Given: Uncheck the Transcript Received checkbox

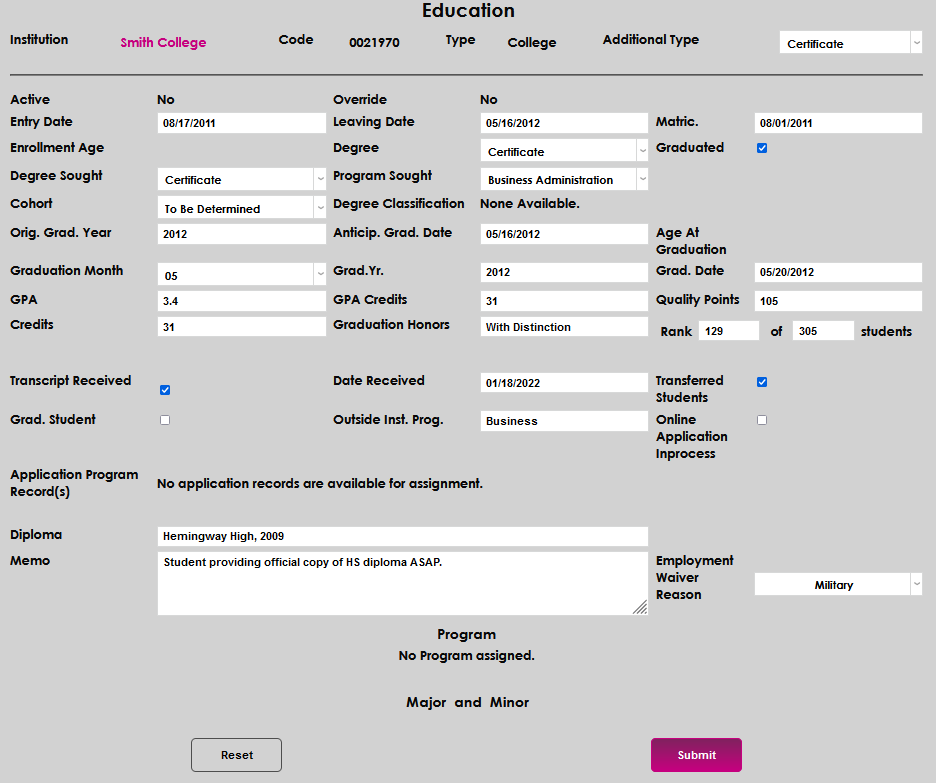Looking at the screenshot, I should (165, 390).
